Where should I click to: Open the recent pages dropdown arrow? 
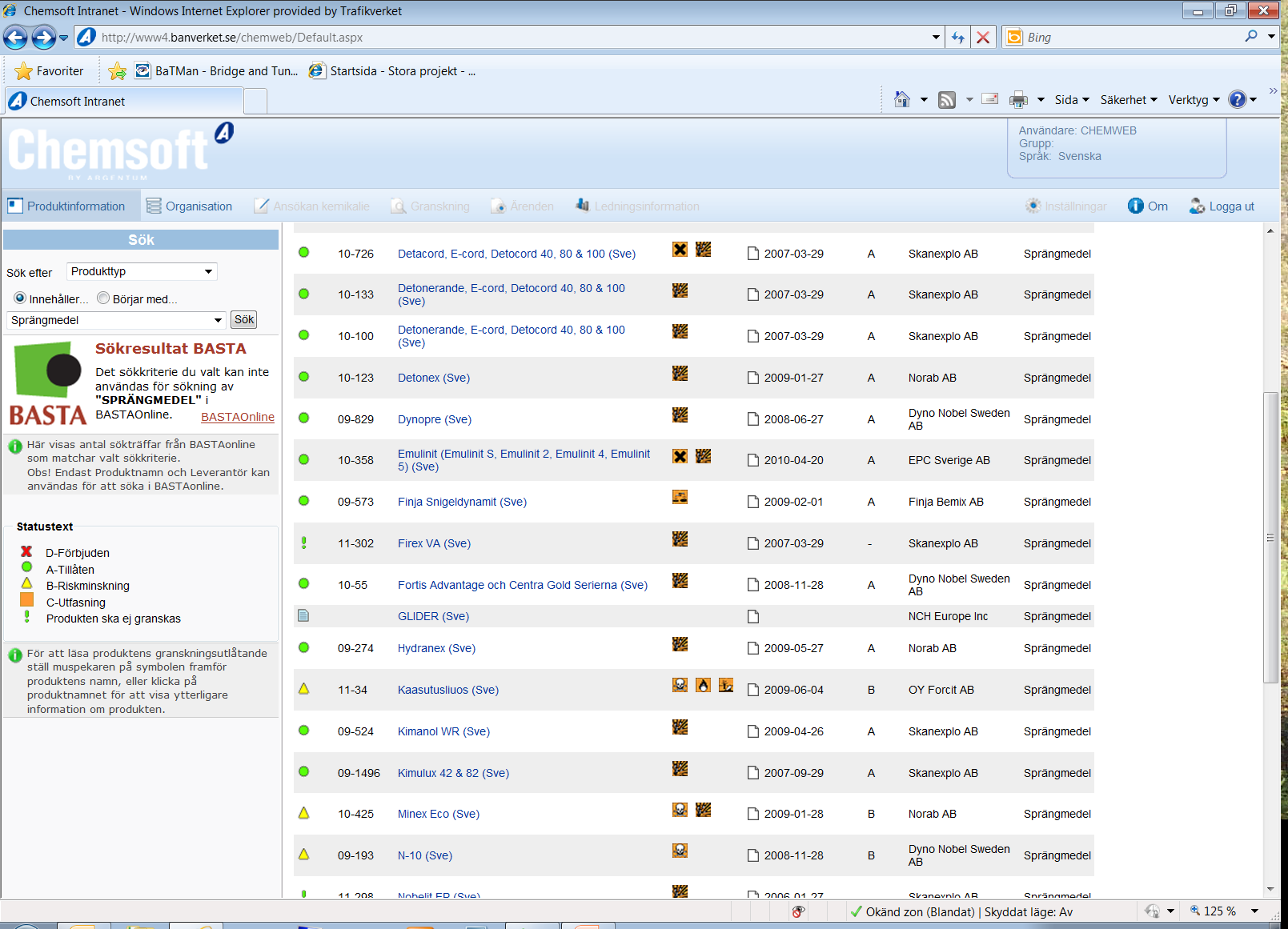[x=64, y=38]
